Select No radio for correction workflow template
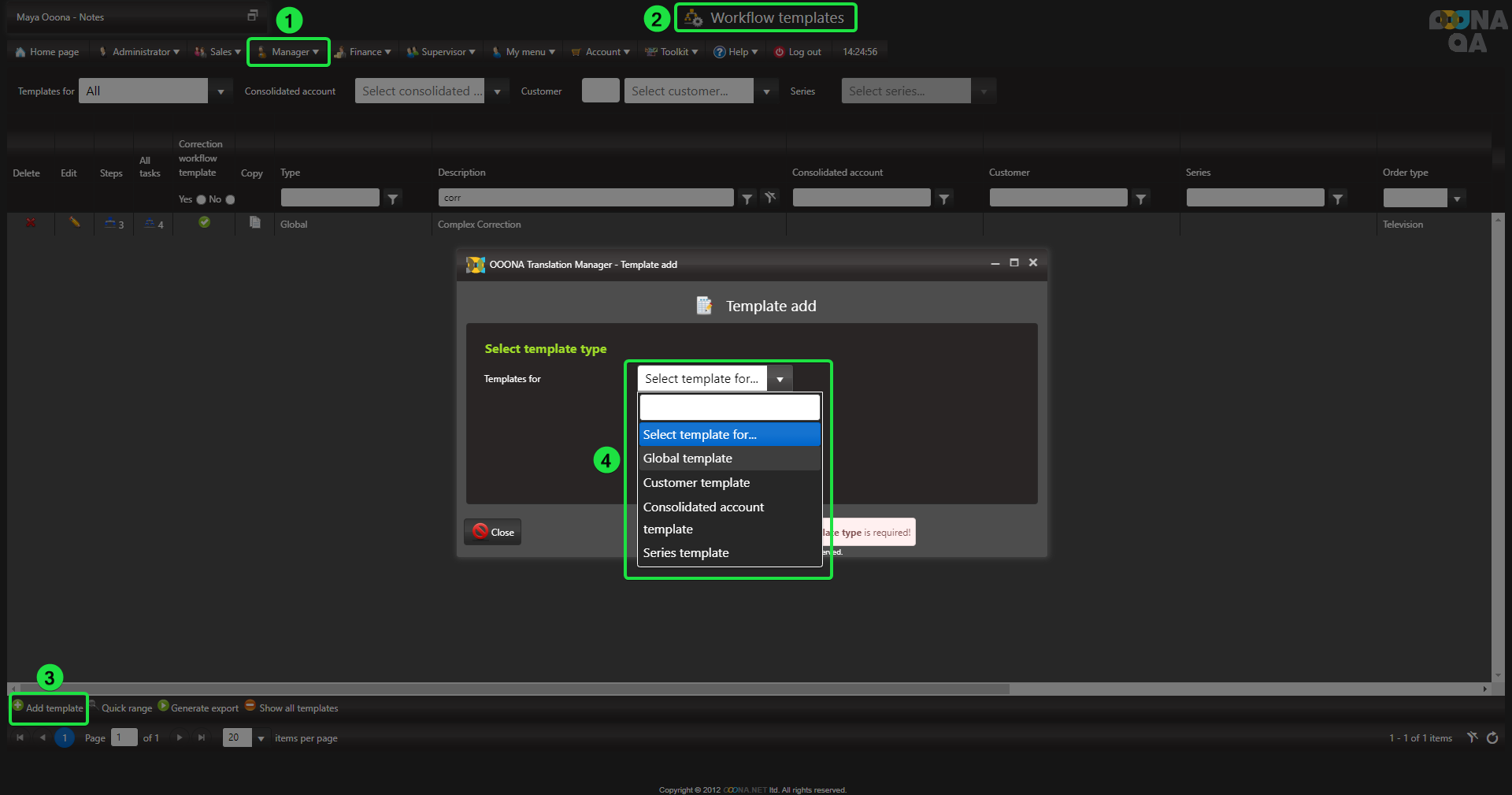The width and height of the screenshot is (1512, 795). point(230,199)
